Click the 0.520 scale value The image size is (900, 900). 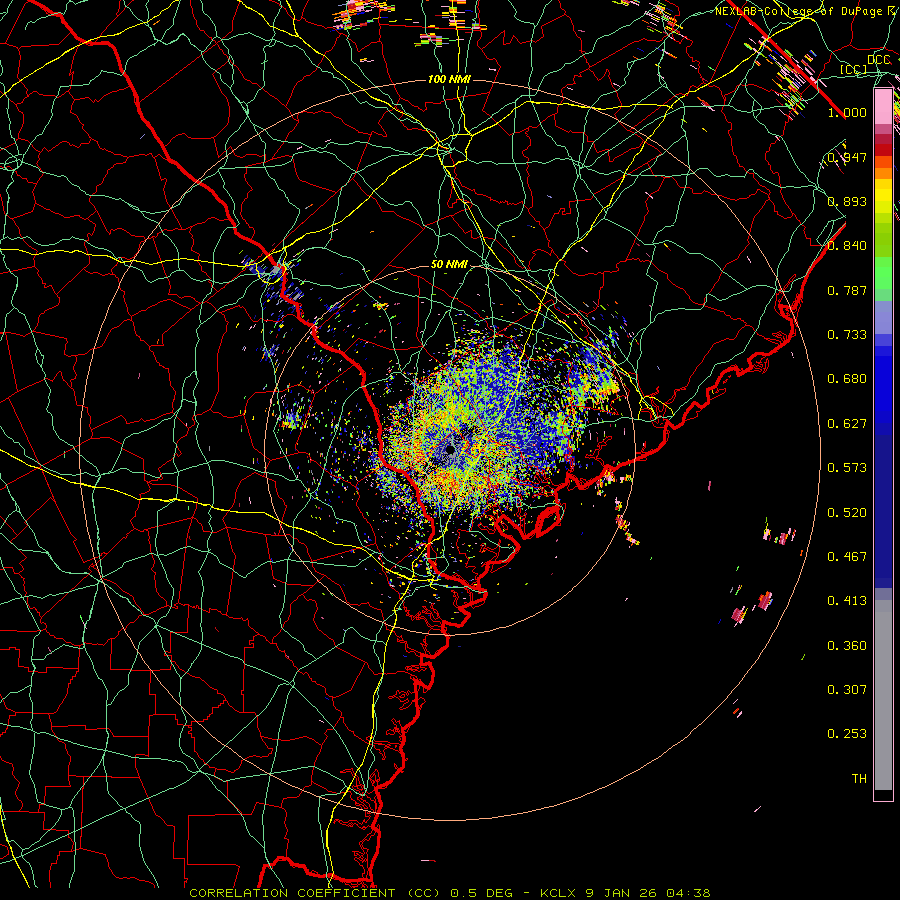pyautogui.click(x=847, y=513)
